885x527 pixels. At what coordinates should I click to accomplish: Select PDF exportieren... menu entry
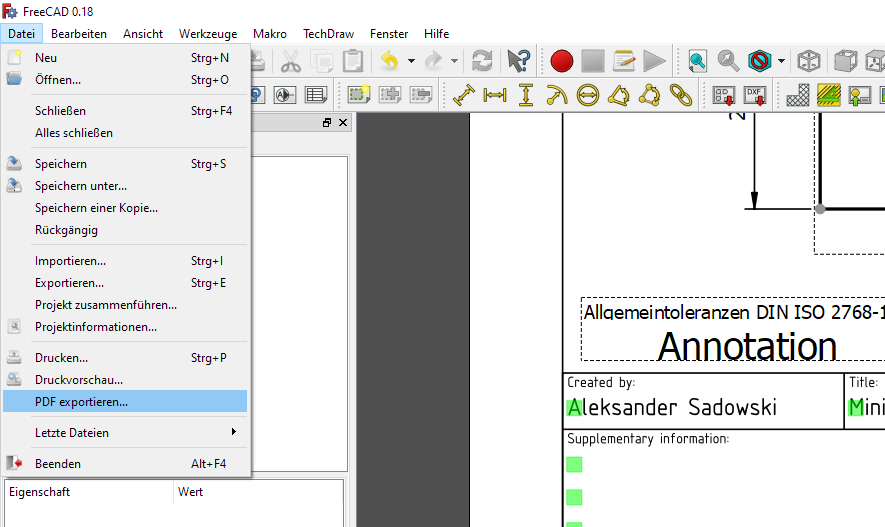click(125, 401)
